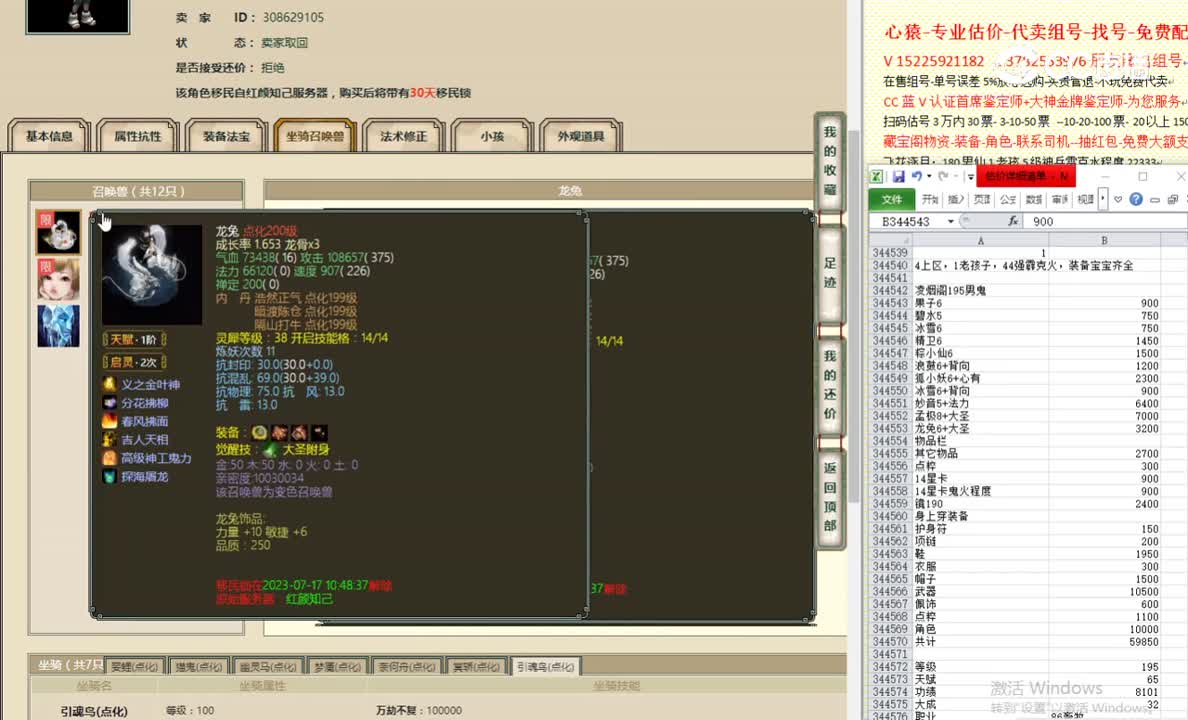The width and height of the screenshot is (1188, 720).
Task: Select the 探海屠龙 skill icon
Action: coord(110,476)
